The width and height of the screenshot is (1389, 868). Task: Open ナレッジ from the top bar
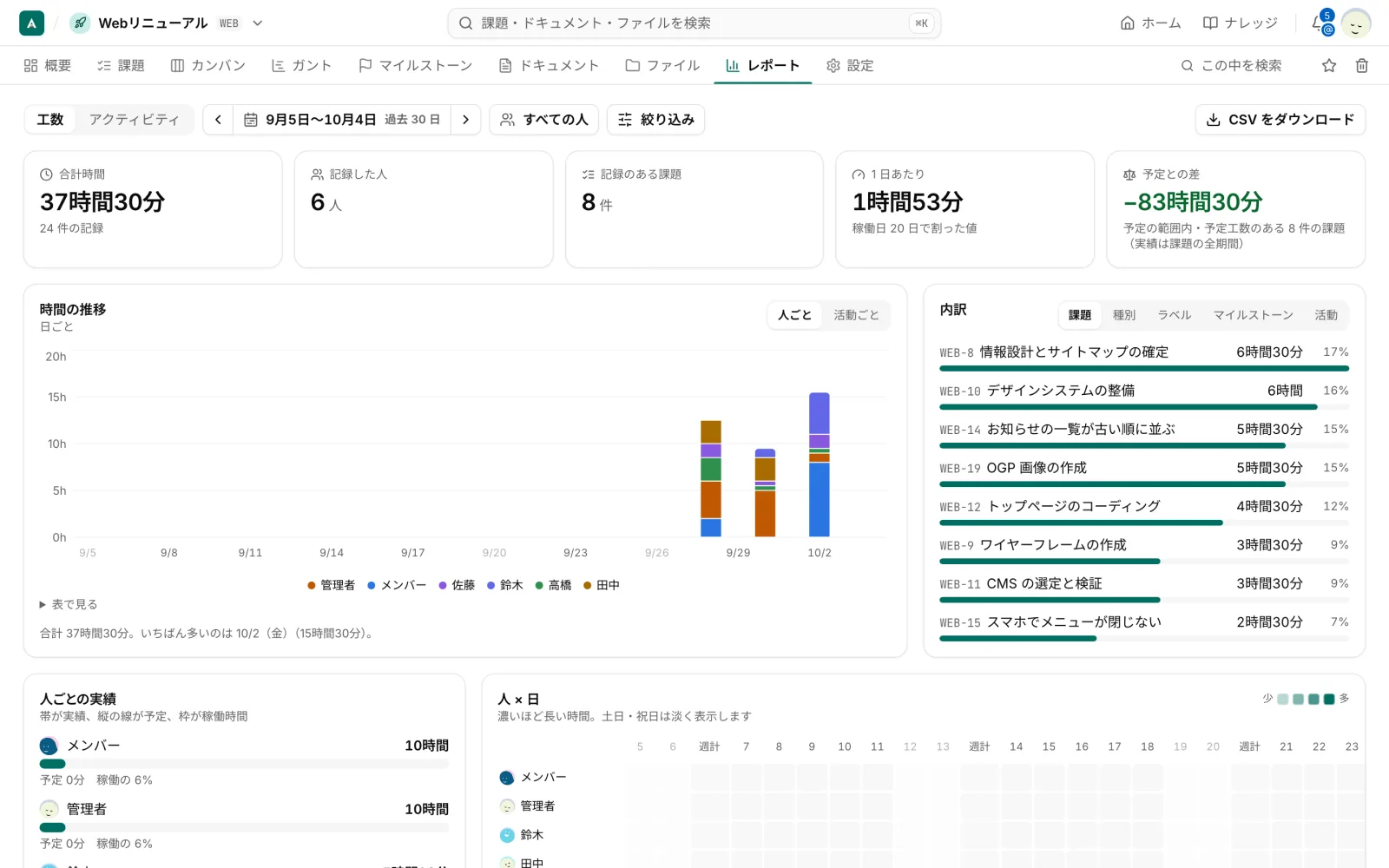1240,23
